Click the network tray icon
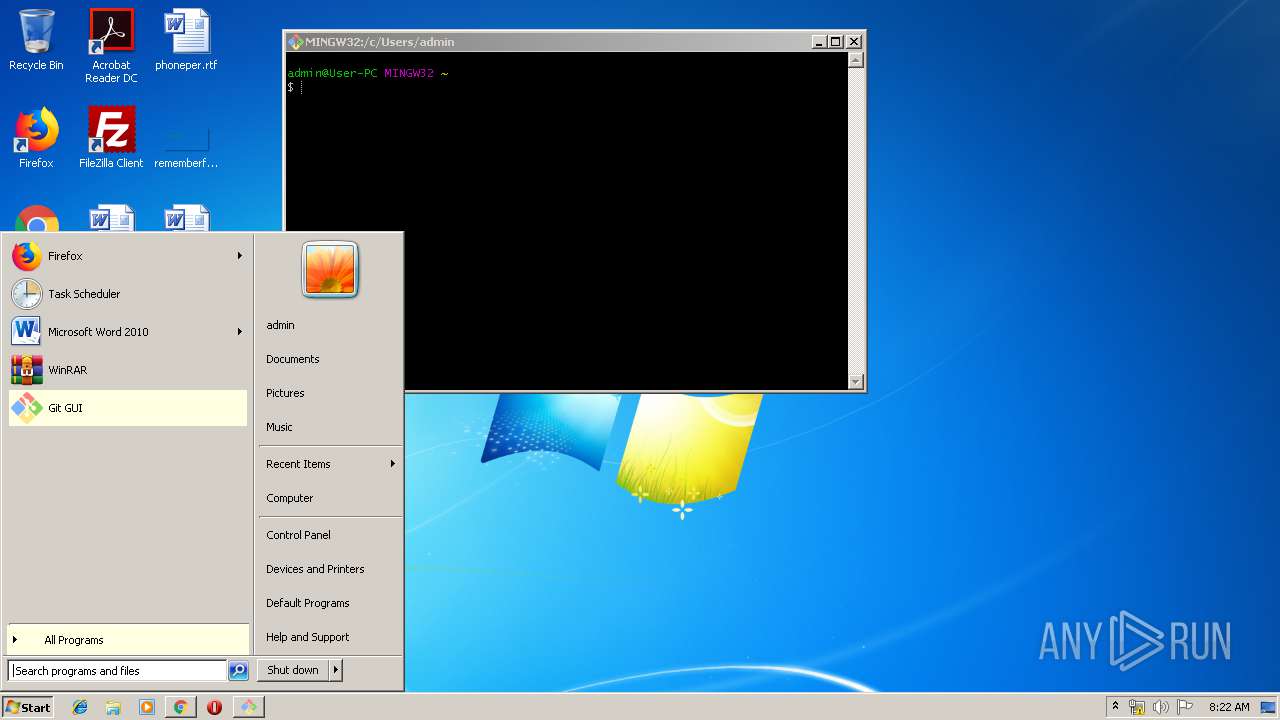Image resolution: width=1280 pixels, height=720 pixels. coord(1137,707)
